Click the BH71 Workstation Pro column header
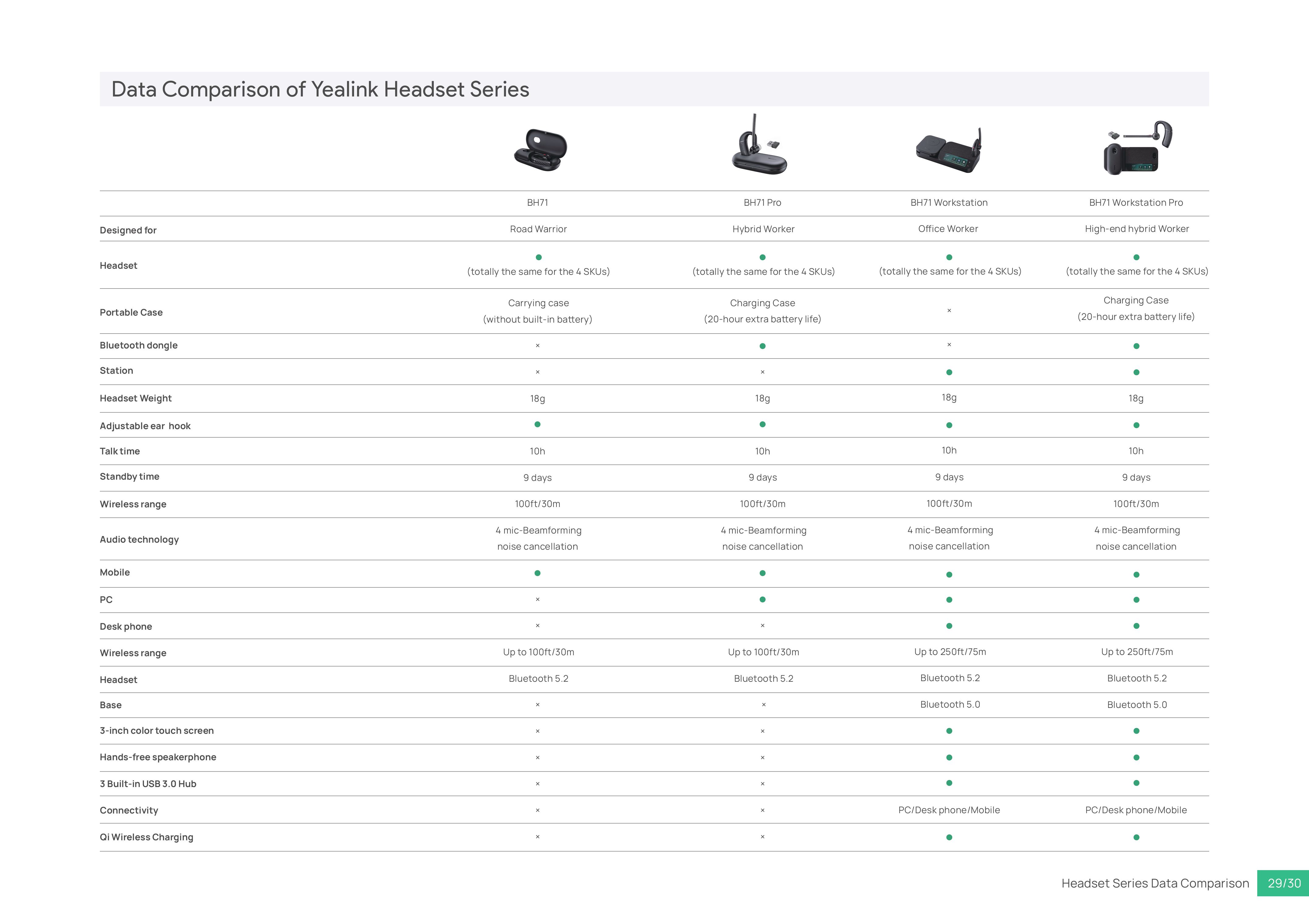 click(1136, 202)
